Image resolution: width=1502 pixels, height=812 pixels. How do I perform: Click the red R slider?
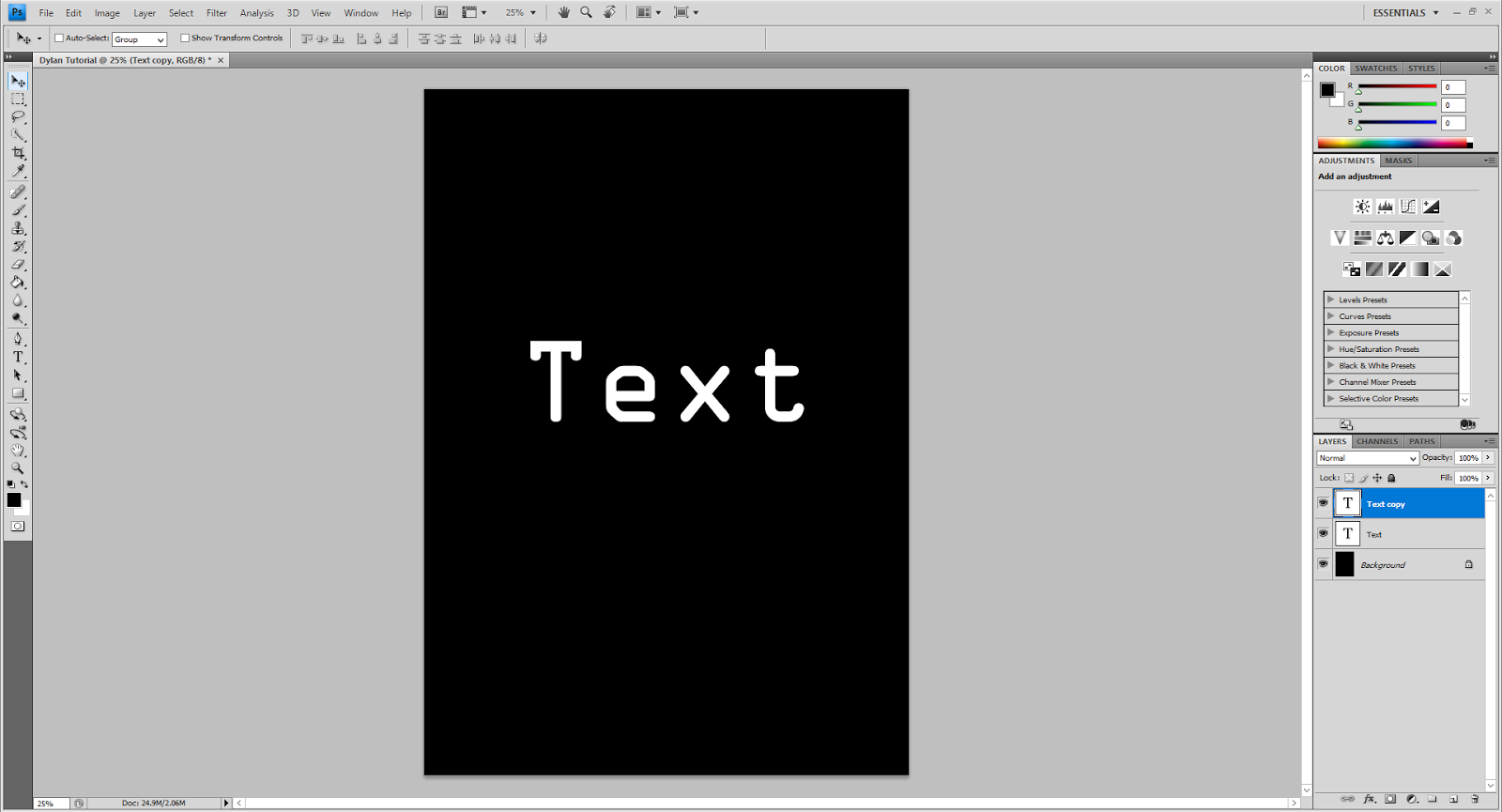[x=1397, y=87]
